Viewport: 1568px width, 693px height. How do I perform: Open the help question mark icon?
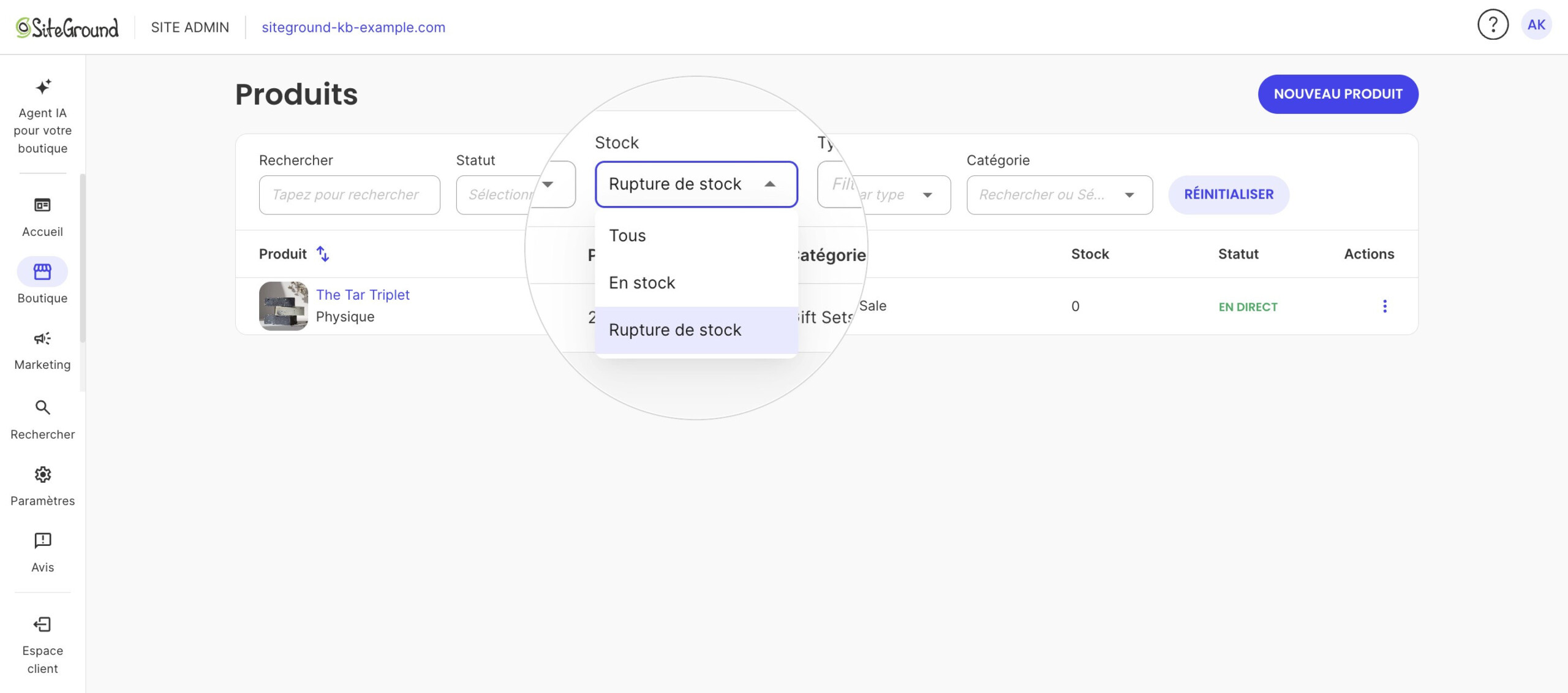click(x=1493, y=25)
